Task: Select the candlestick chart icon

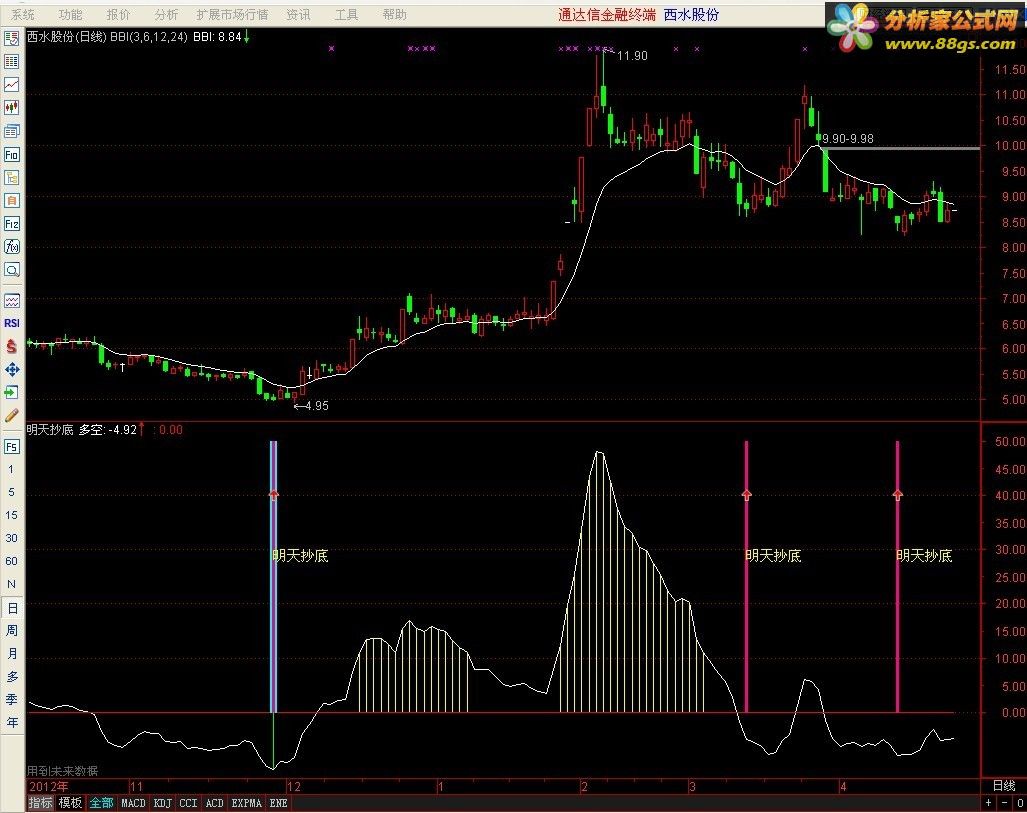Action: pyautogui.click(x=12, y=107)
